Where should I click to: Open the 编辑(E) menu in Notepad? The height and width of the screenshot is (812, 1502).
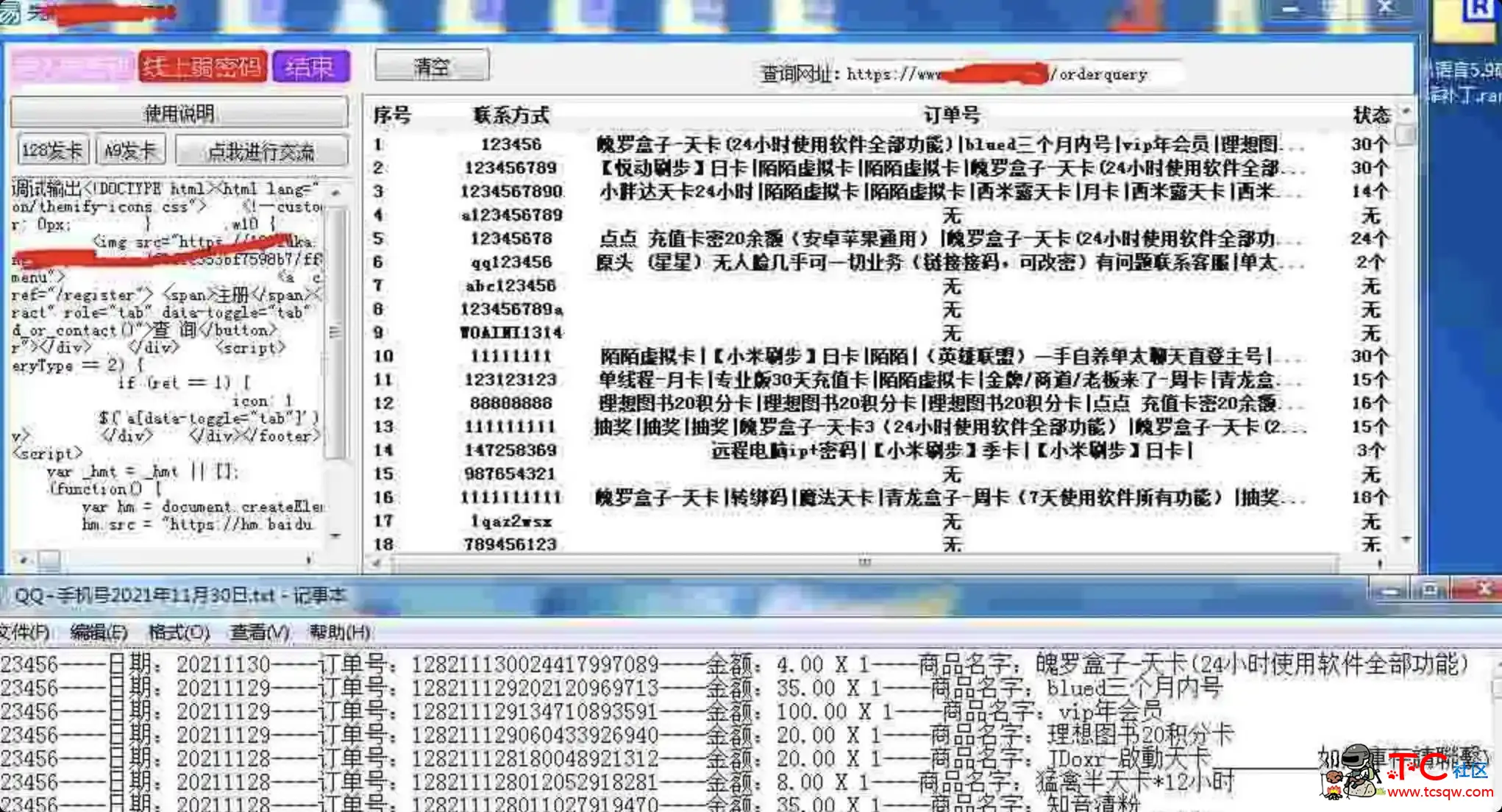point(99,632)
